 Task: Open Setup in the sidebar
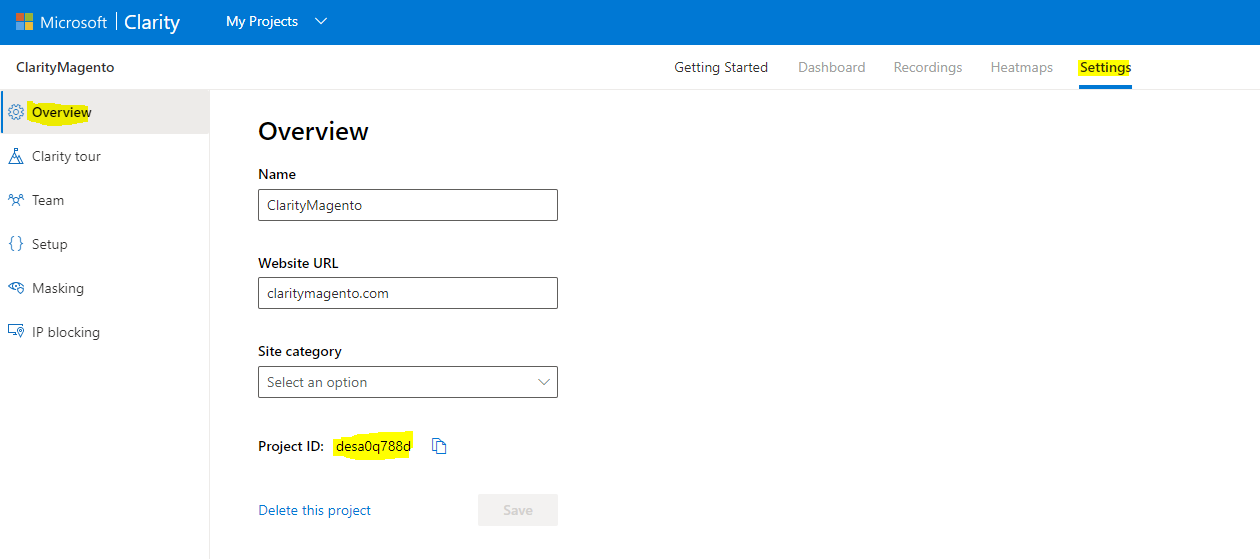coord(105,244)
